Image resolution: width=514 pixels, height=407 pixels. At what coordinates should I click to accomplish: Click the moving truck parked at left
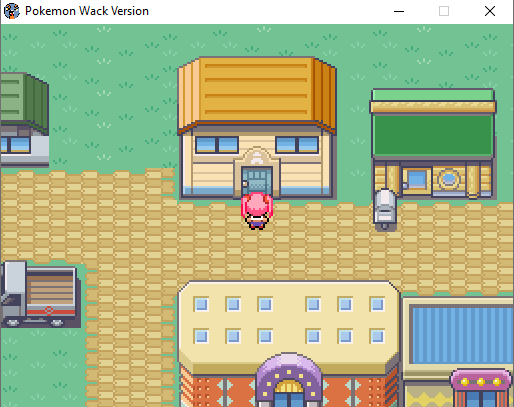[x=40, y=295]
